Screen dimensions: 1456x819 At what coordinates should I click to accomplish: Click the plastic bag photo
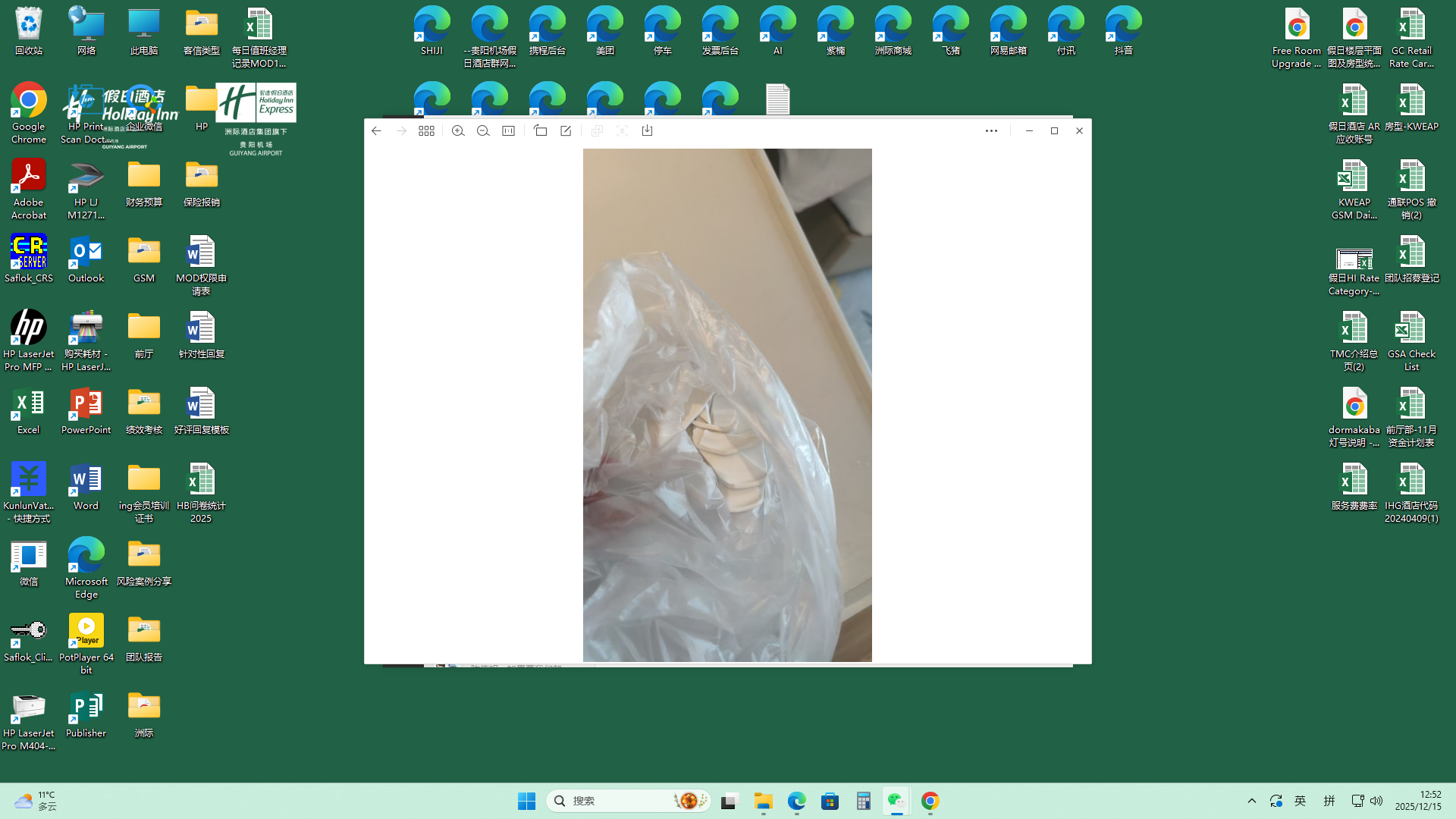tap(726, 405)
